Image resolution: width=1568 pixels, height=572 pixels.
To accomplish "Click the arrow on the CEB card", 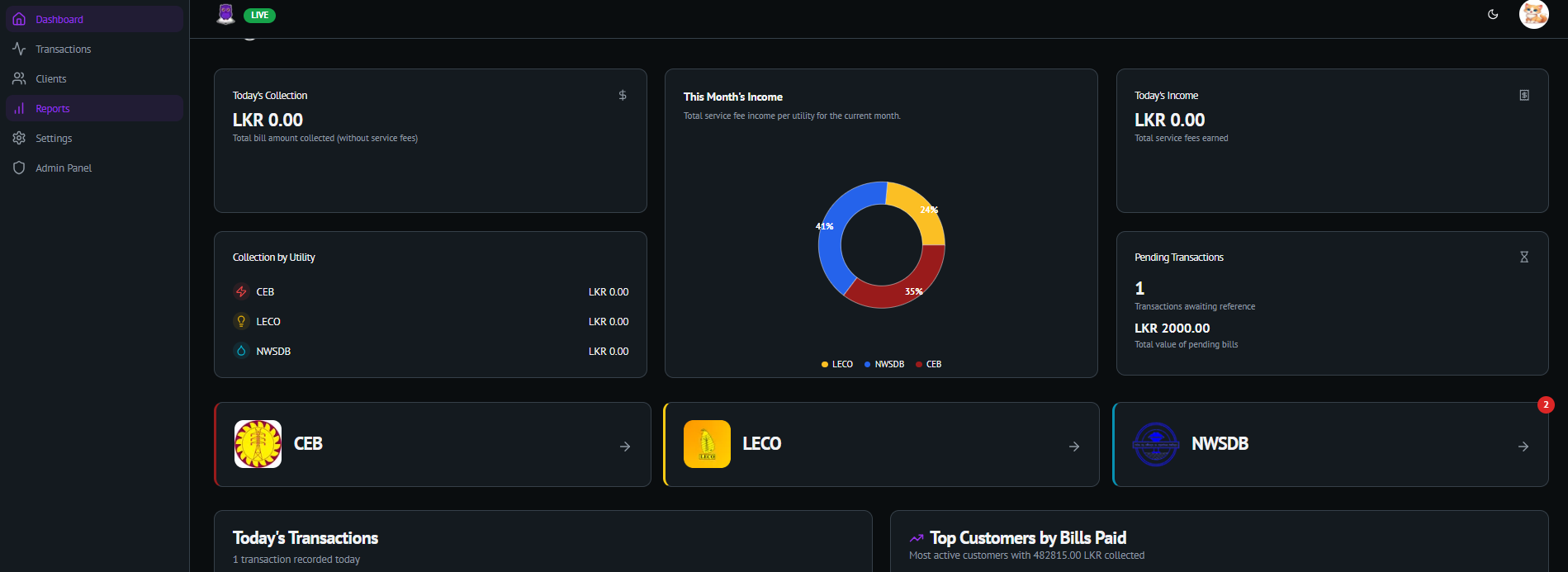I will click(625, 447).
